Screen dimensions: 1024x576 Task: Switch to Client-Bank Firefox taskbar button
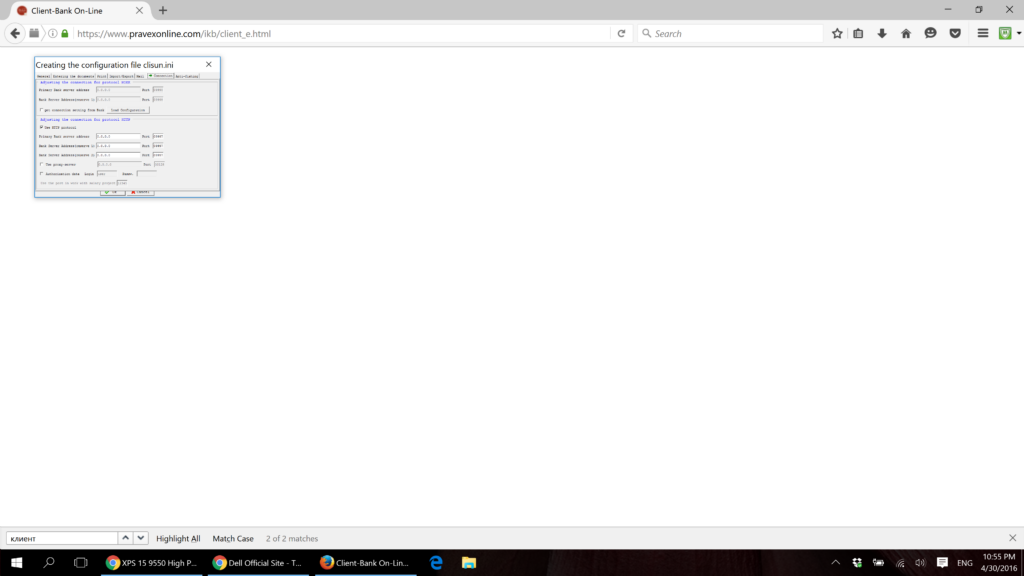365,562
